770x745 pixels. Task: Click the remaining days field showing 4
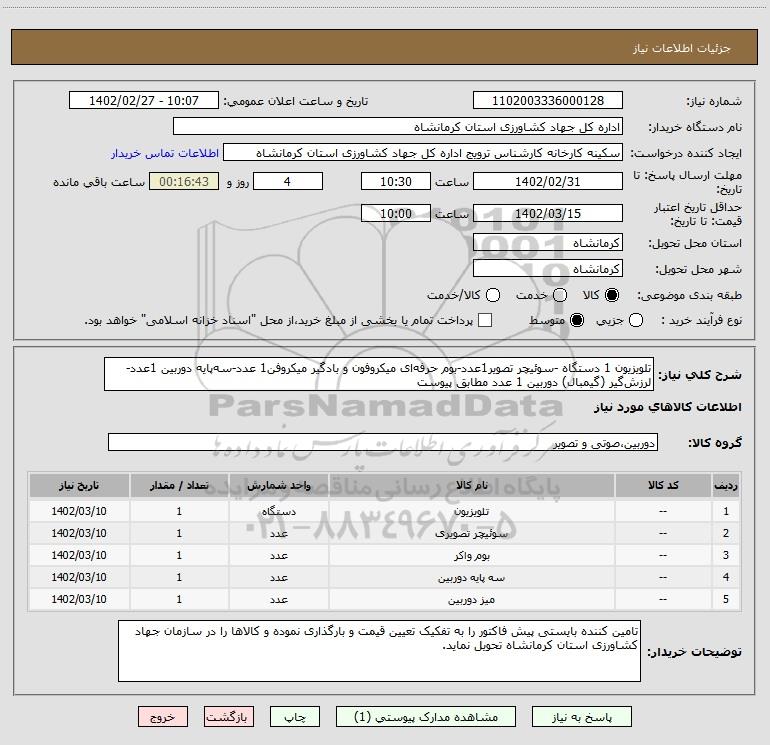point(288,181)
